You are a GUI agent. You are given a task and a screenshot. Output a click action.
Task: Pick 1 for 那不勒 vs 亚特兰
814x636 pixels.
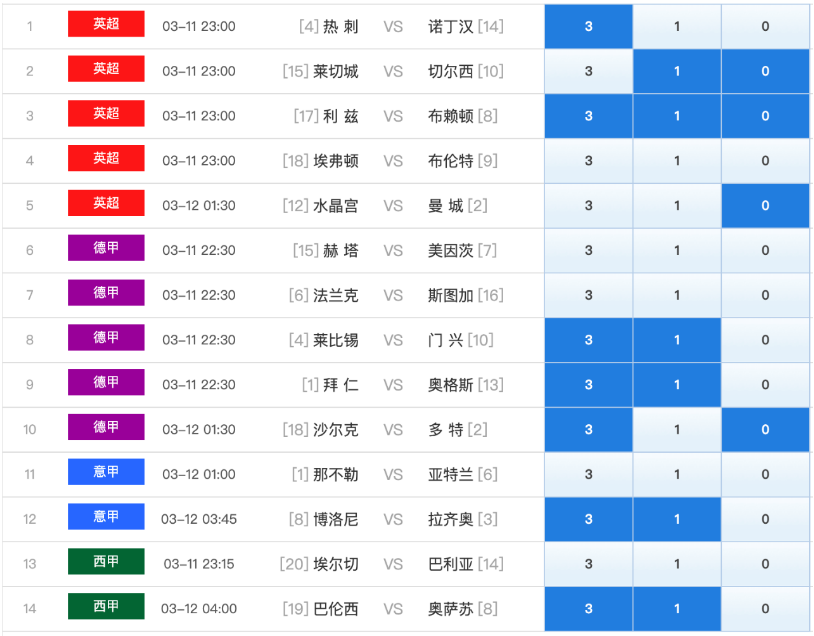(x=677, y=475)
